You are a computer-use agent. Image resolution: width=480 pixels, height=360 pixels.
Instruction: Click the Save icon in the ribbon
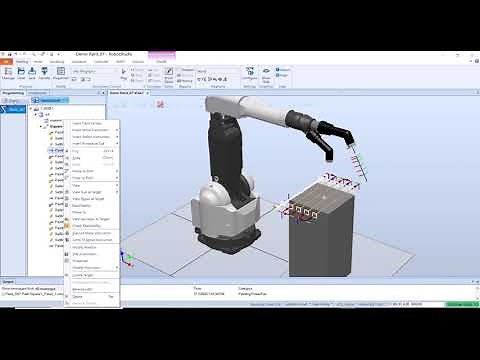click(32, 73)
